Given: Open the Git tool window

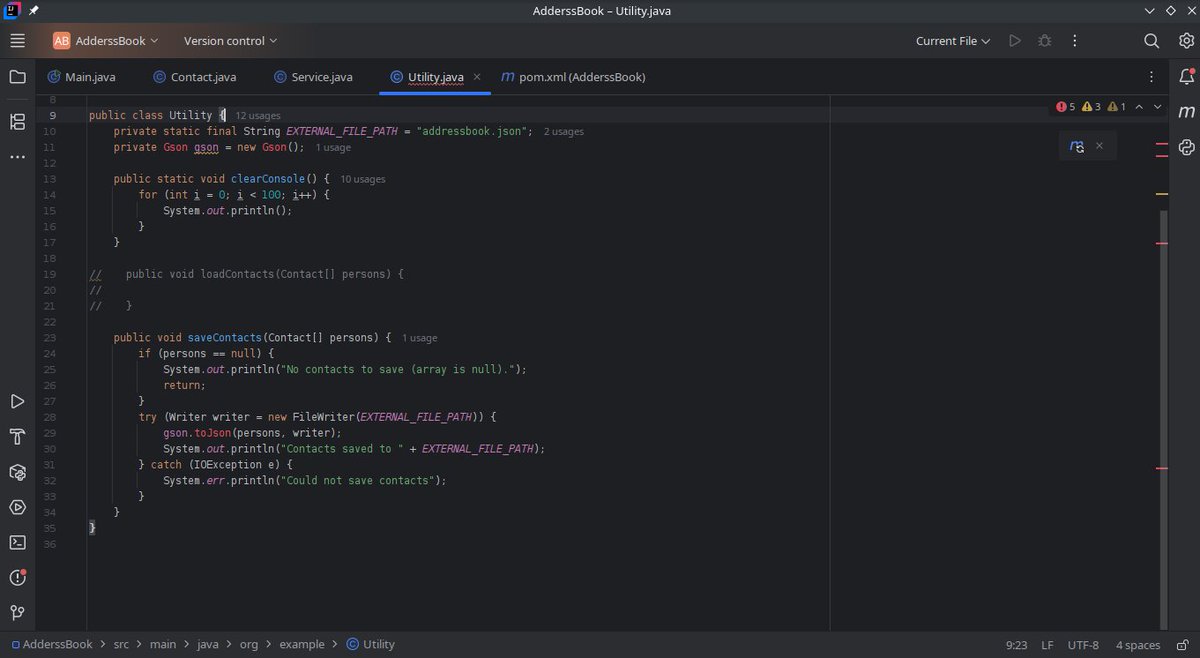Looking at the screenshot, I should pyautogui.click(x=17, y=613).
